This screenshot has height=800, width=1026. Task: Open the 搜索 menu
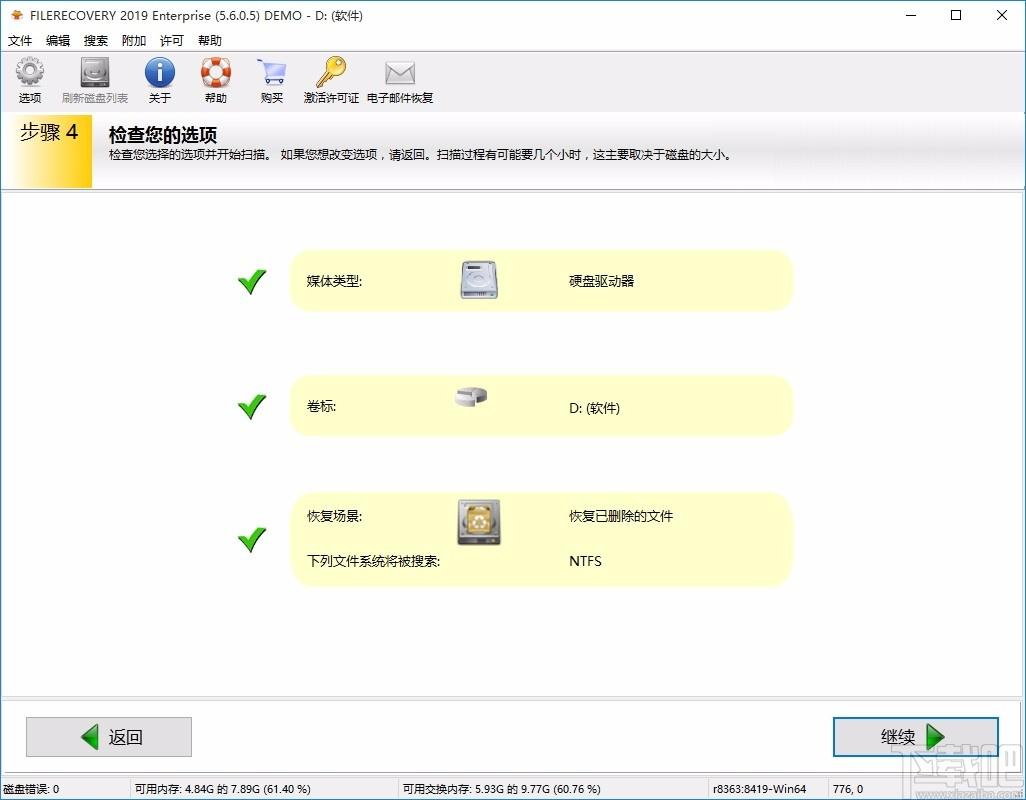pos(96,41)
